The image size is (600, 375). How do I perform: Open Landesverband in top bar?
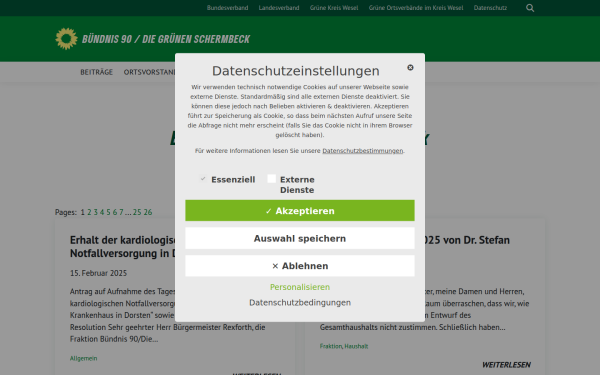279,8
